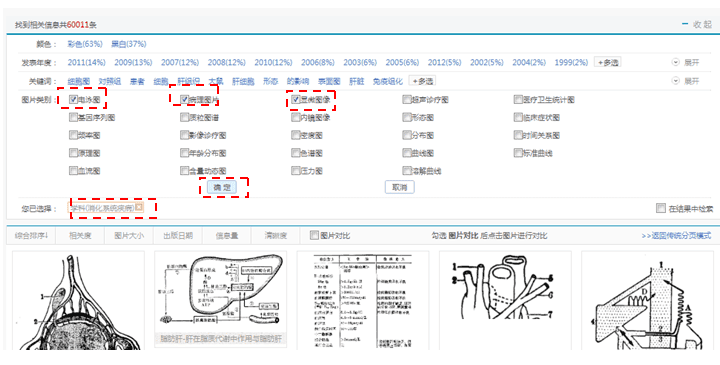The height and width of the screenshot is (365, 720).
Task: Sort results by 图片大小
Action: click(x=129, y=236)
